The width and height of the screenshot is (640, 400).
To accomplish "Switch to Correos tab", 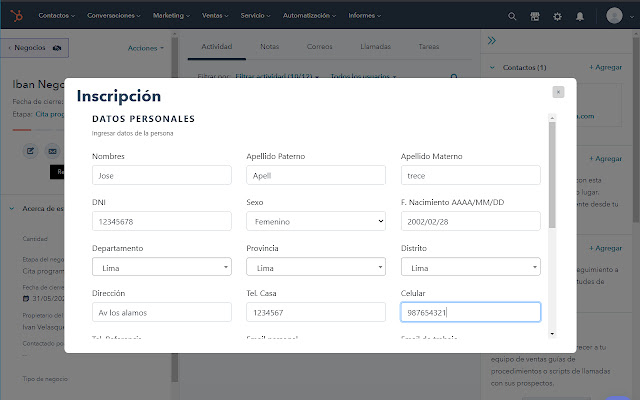I will pos(319,47).
